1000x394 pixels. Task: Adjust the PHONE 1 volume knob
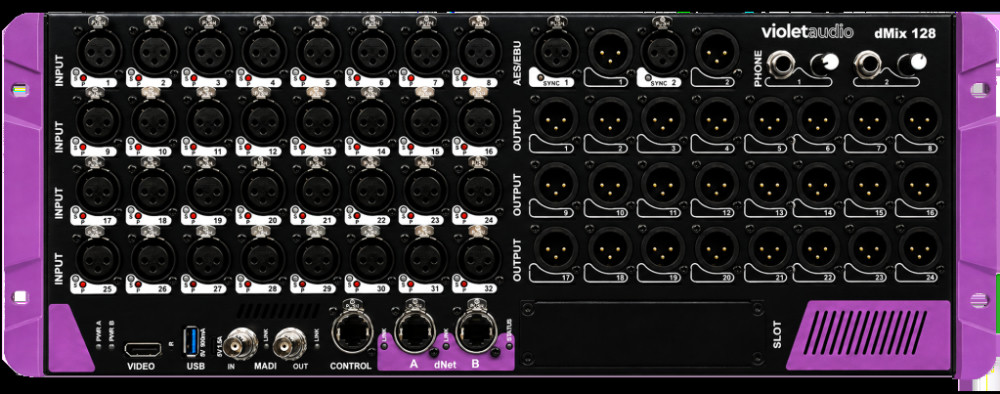(x=825, y=62)
